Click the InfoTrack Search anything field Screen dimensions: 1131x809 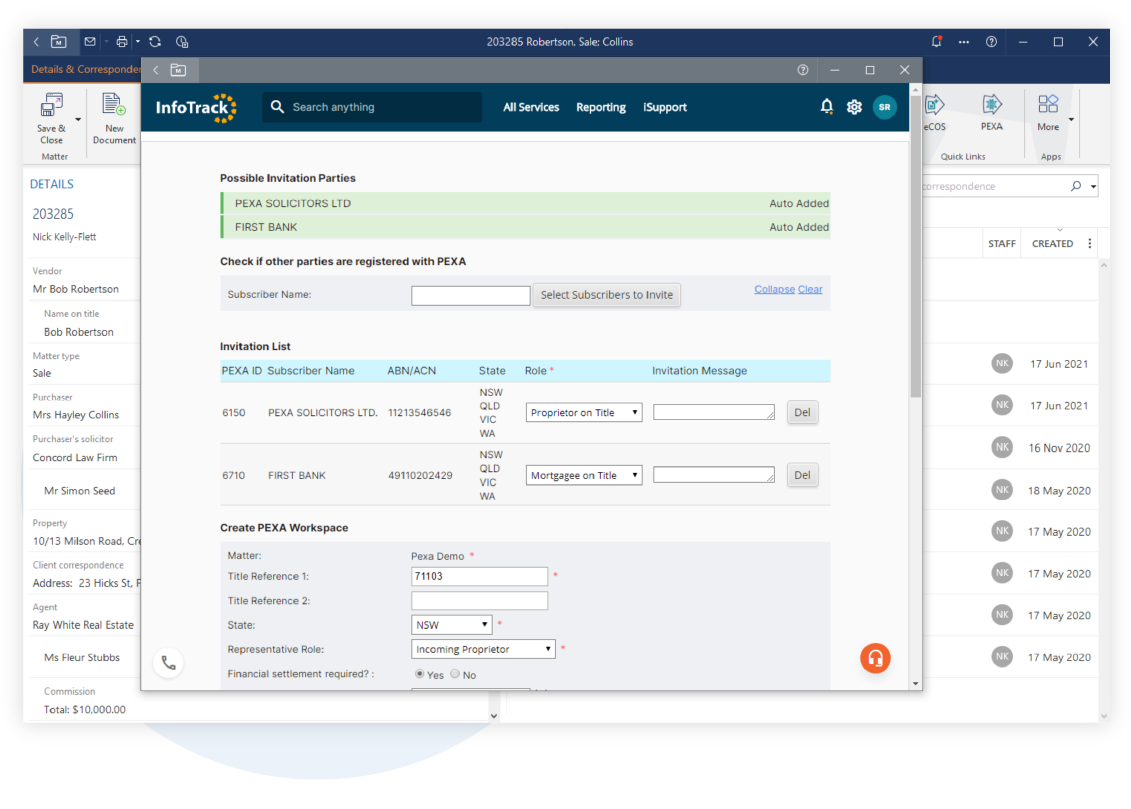[x=371, y=107]
